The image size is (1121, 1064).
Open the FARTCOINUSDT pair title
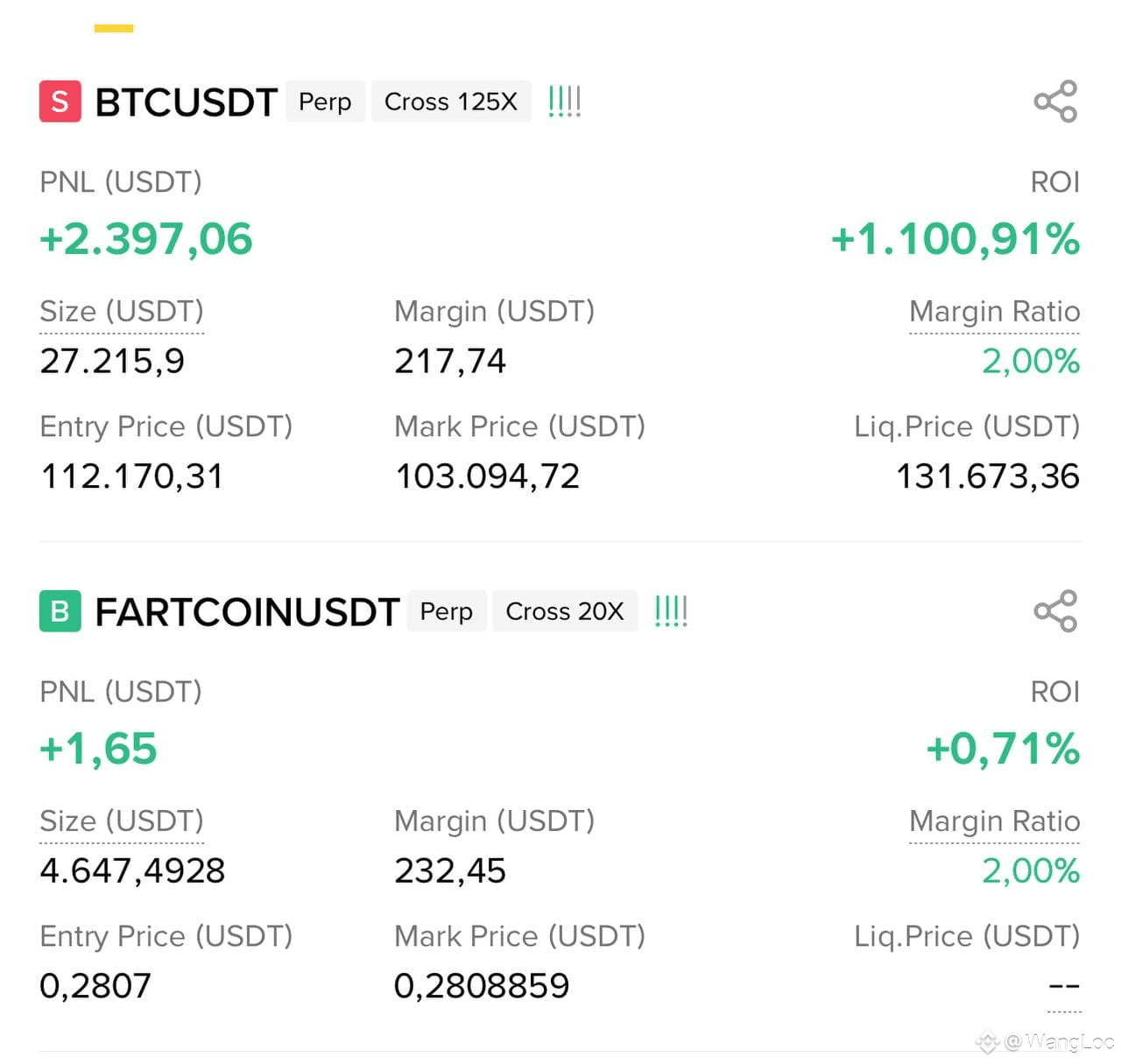pos(247,612)
